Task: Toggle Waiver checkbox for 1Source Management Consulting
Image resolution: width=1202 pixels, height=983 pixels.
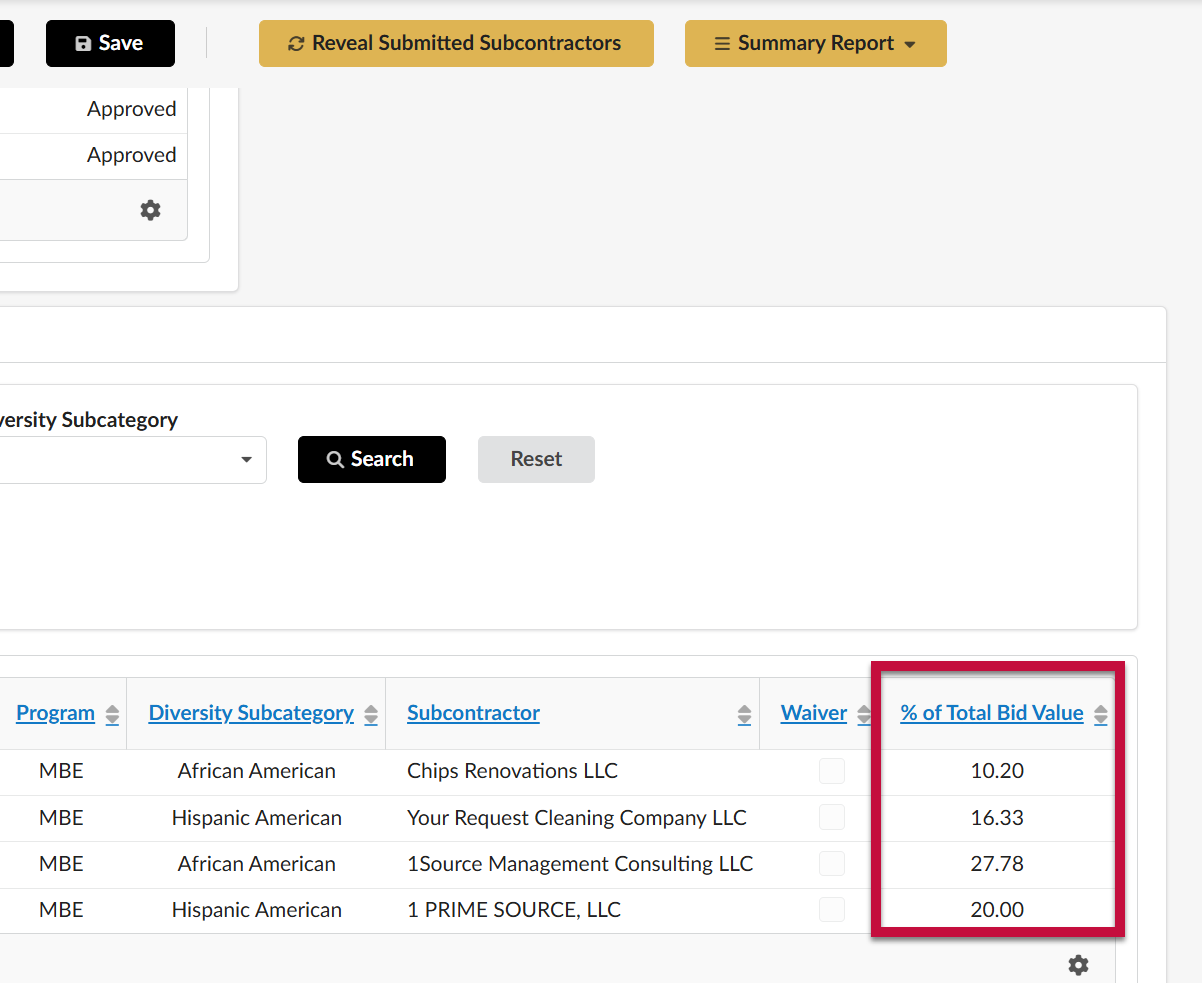Action: (x=832, y=863)
